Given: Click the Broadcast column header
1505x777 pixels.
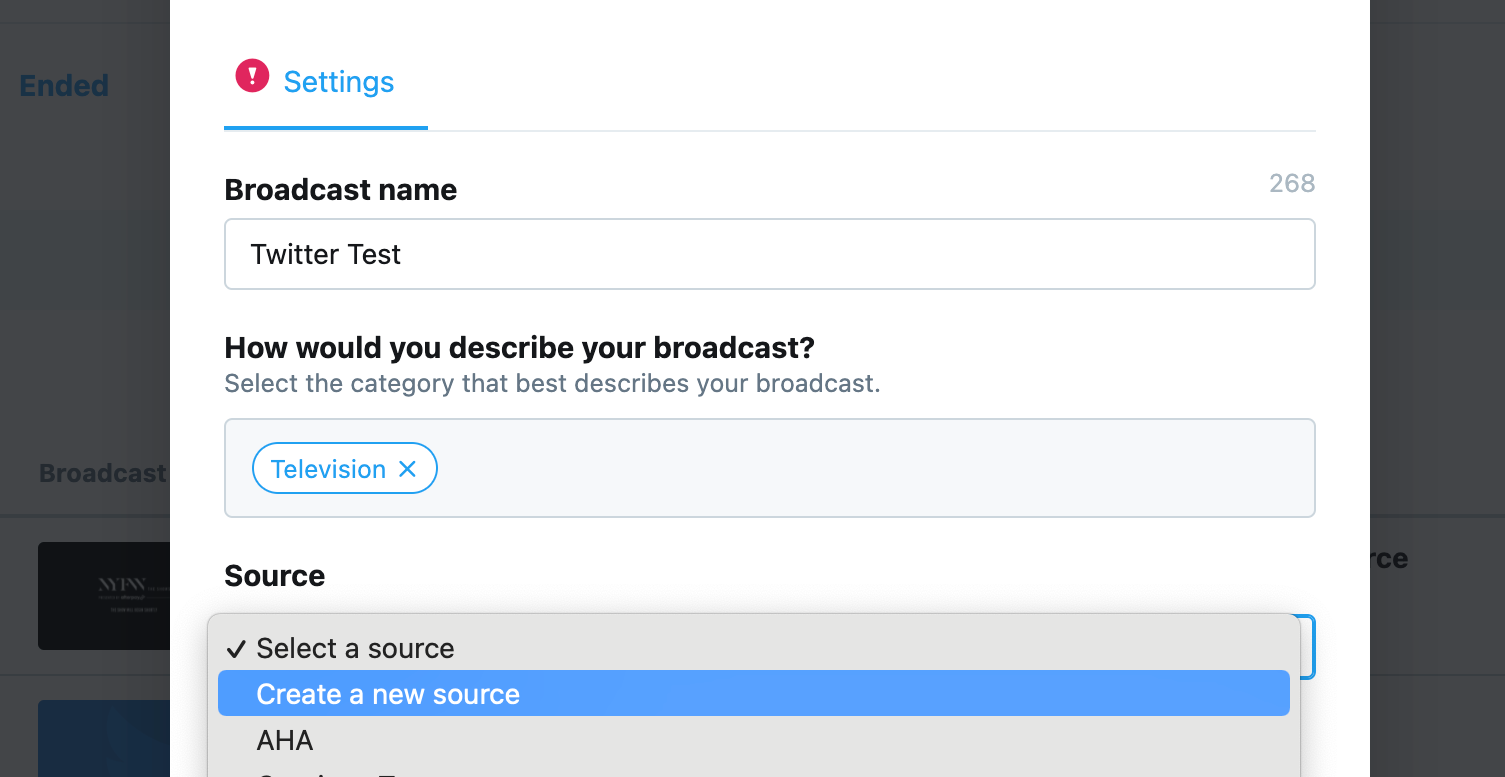Looking at the screenshot, I should point(102,473).
